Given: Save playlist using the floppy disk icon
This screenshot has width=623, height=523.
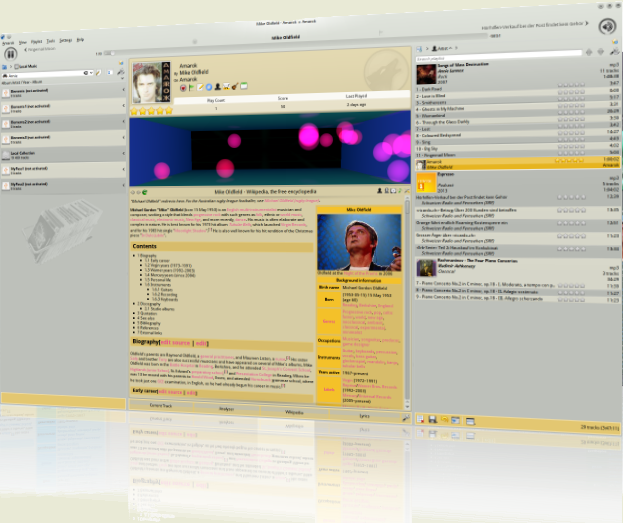Looking at the screenshot, I should click(433, 419).
